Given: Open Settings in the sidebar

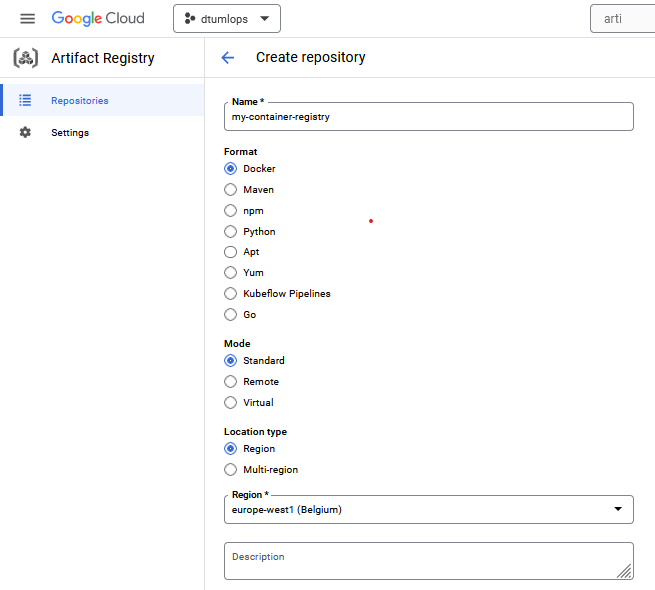Looking at the screenshot, I should point(70,133).
